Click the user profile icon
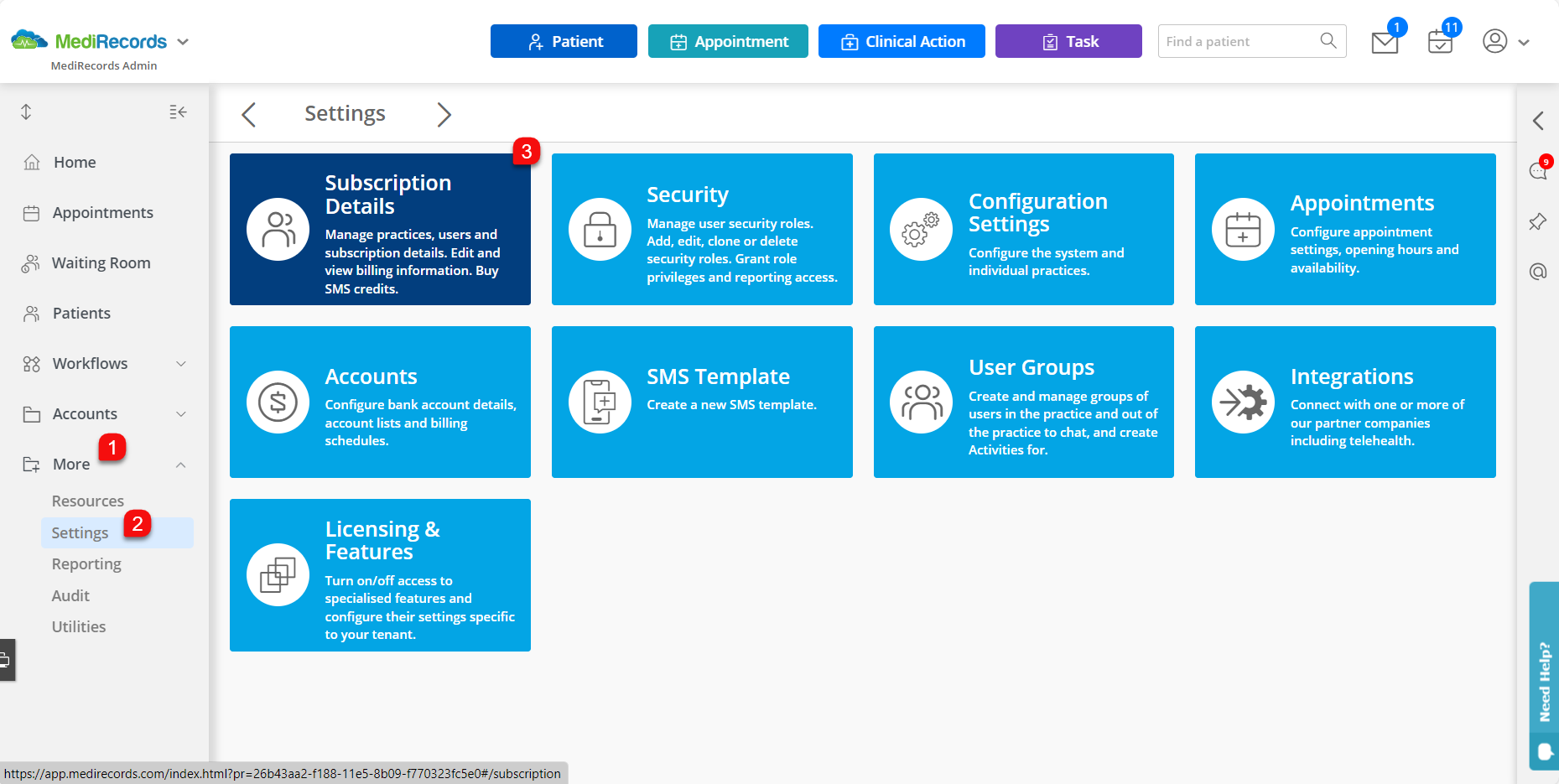The width and height of the screenshot is (1559, 784). 1495,41
